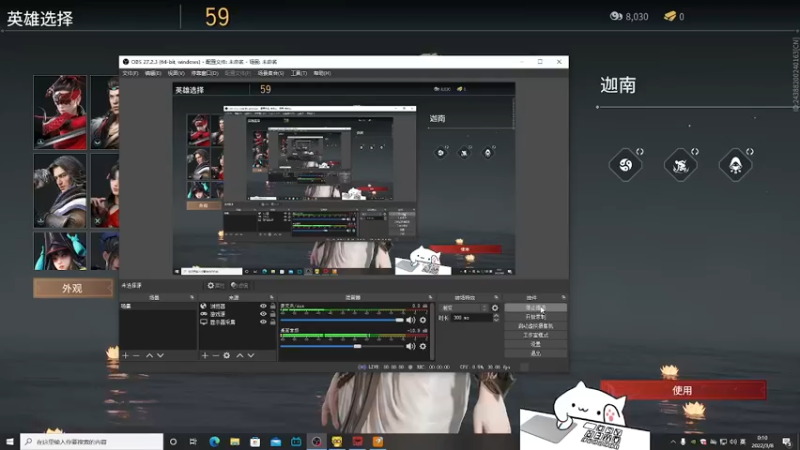Pop out the Sources dock using its header icon

[x=271, y=297]
